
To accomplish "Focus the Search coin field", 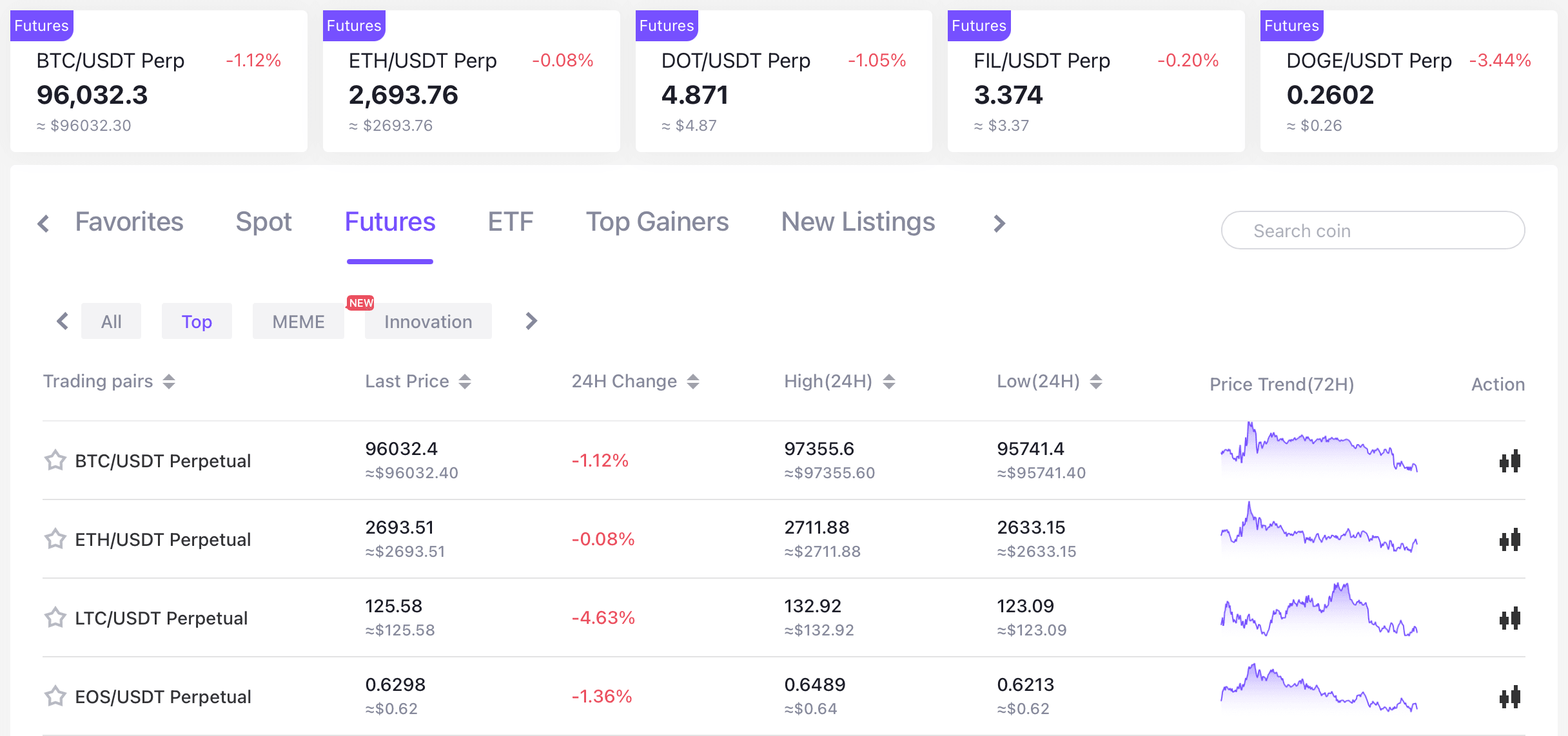I will [x=1373, y=231].
